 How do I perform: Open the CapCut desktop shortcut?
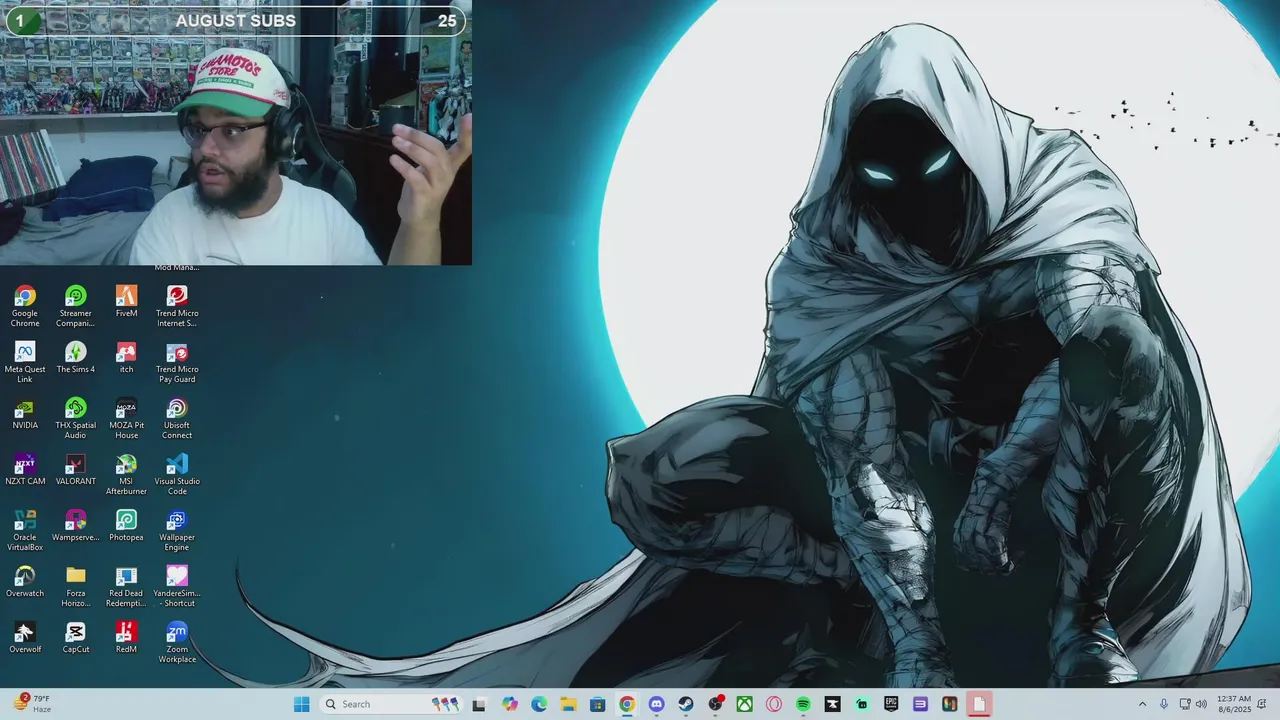coord(76,637)
